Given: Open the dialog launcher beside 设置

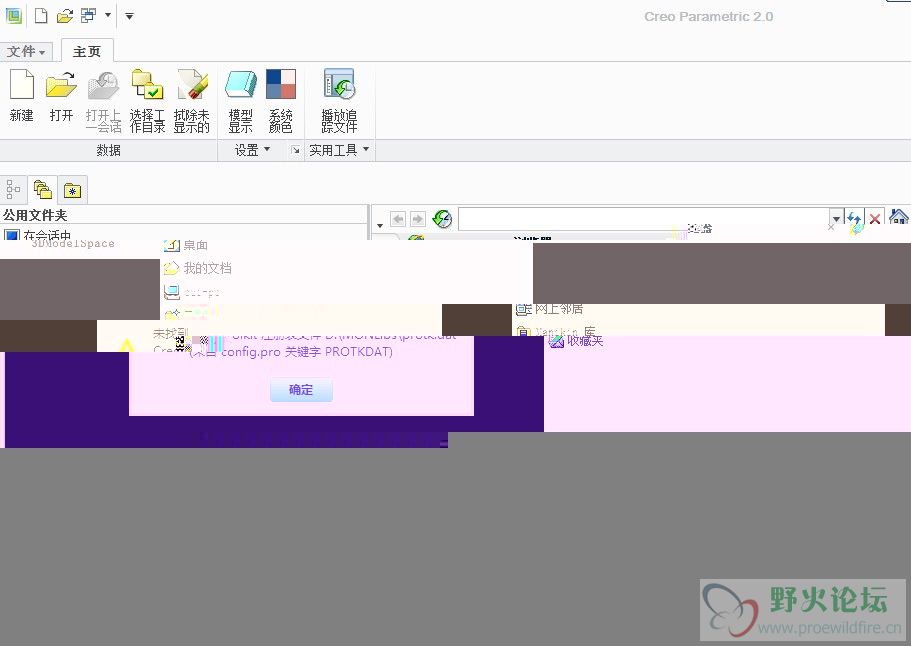Looking at the screenshot, I should point(295,150).
